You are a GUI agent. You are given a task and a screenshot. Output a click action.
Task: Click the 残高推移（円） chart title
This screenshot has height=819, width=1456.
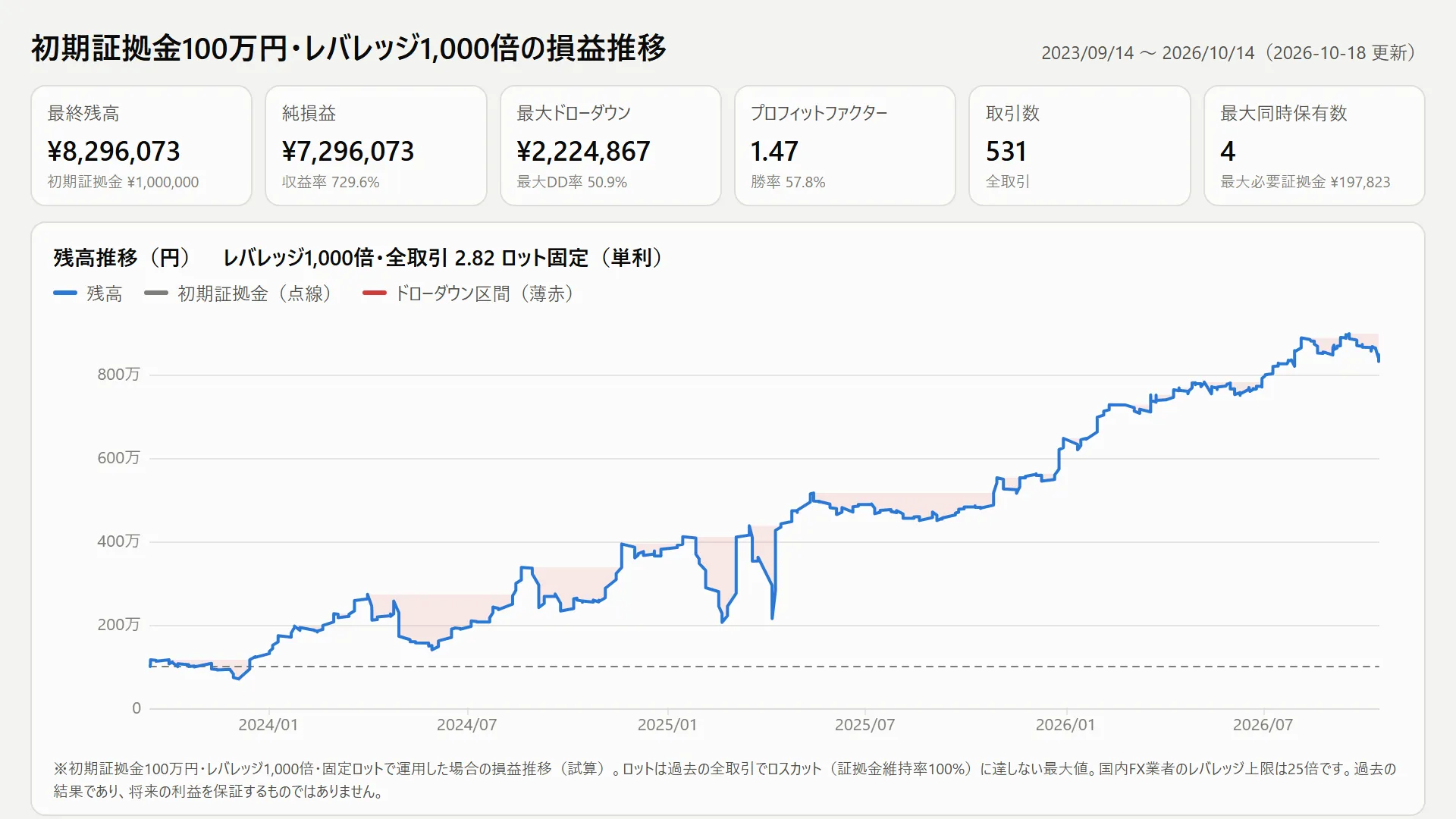click(x=127, y=258)
